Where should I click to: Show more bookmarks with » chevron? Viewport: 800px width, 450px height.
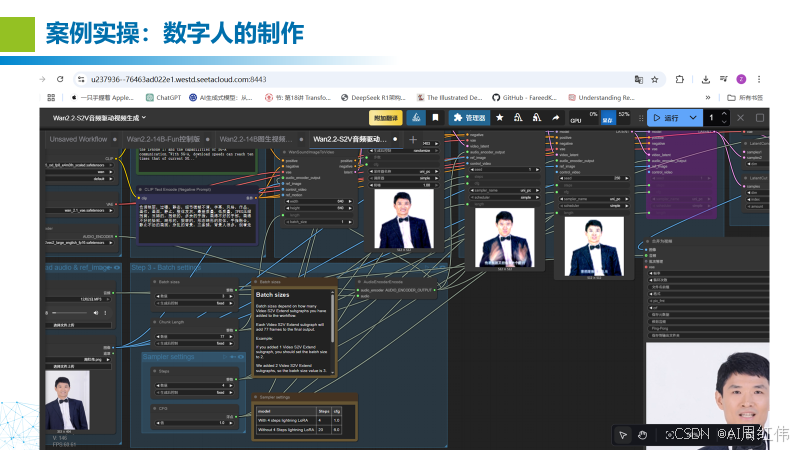click(x=708, y=97)
